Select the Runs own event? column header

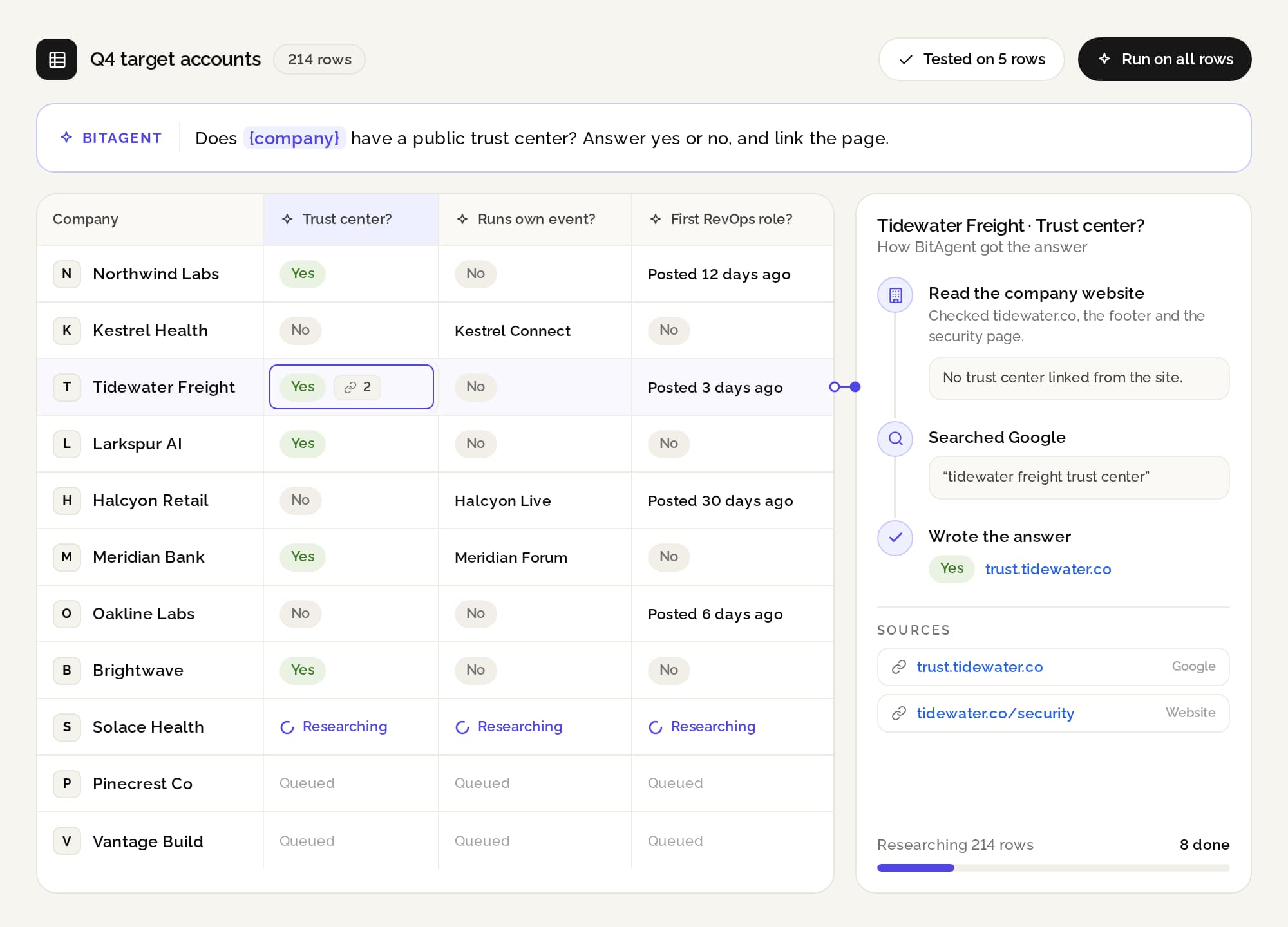[x=535, y=219]
